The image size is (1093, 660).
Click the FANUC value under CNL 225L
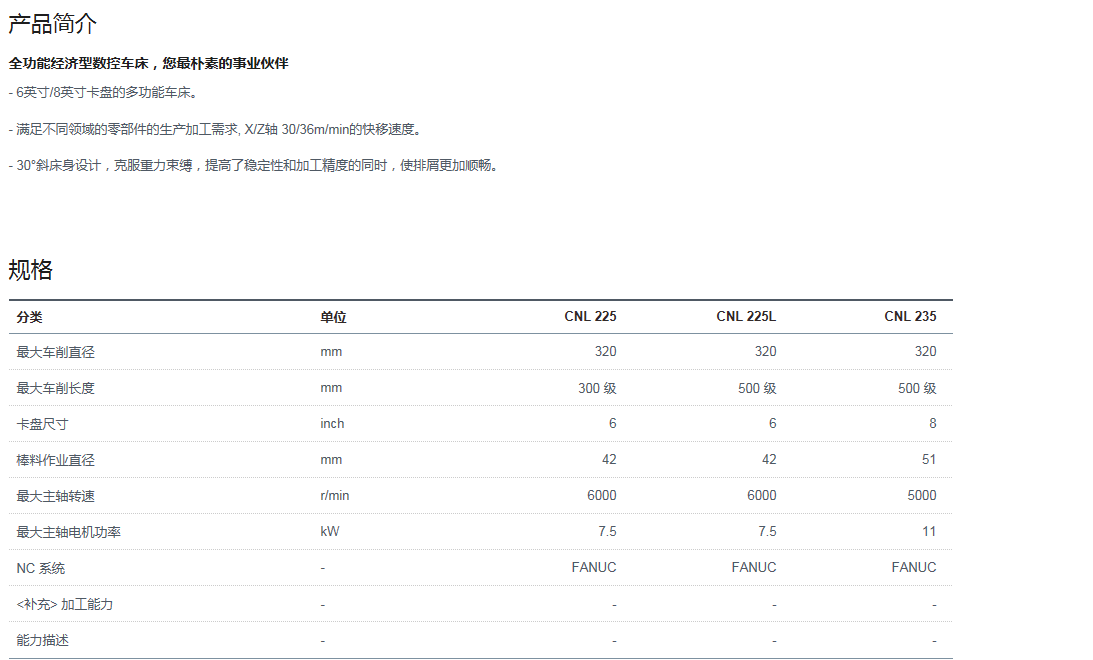(x=754, y=568)
